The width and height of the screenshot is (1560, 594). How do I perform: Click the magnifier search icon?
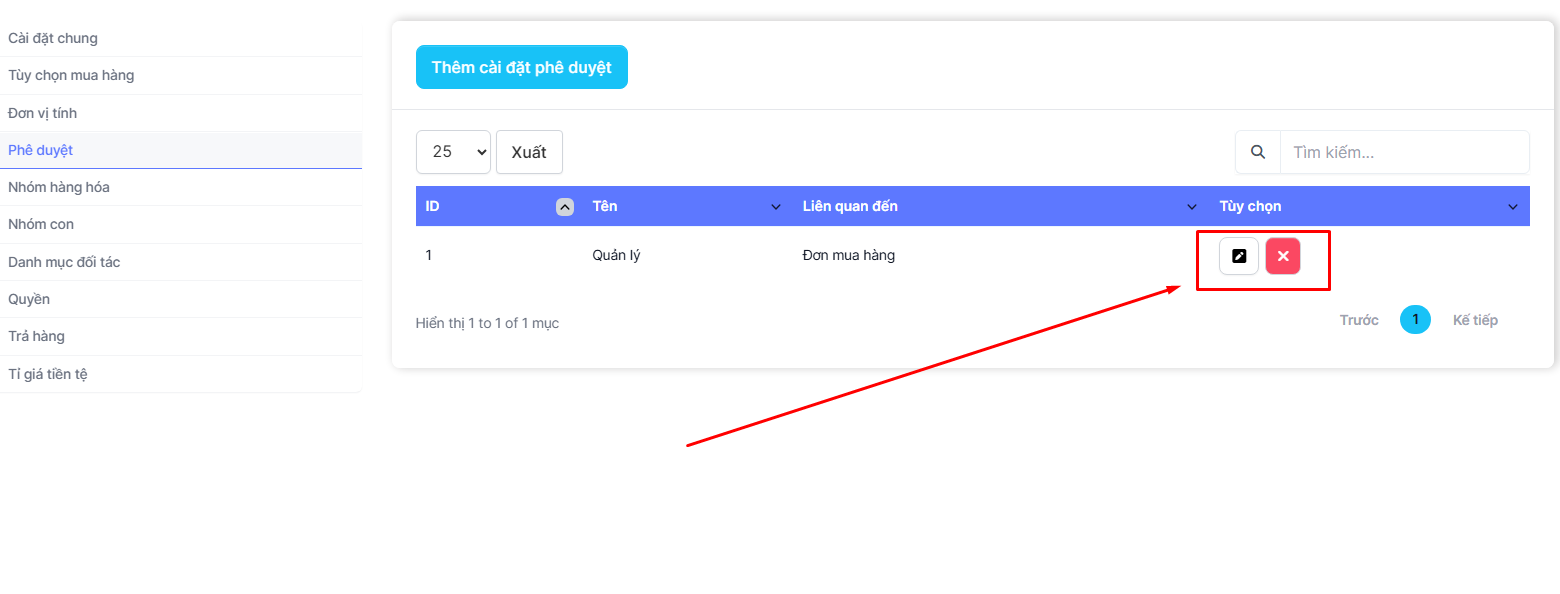(x=1258, y=152)
